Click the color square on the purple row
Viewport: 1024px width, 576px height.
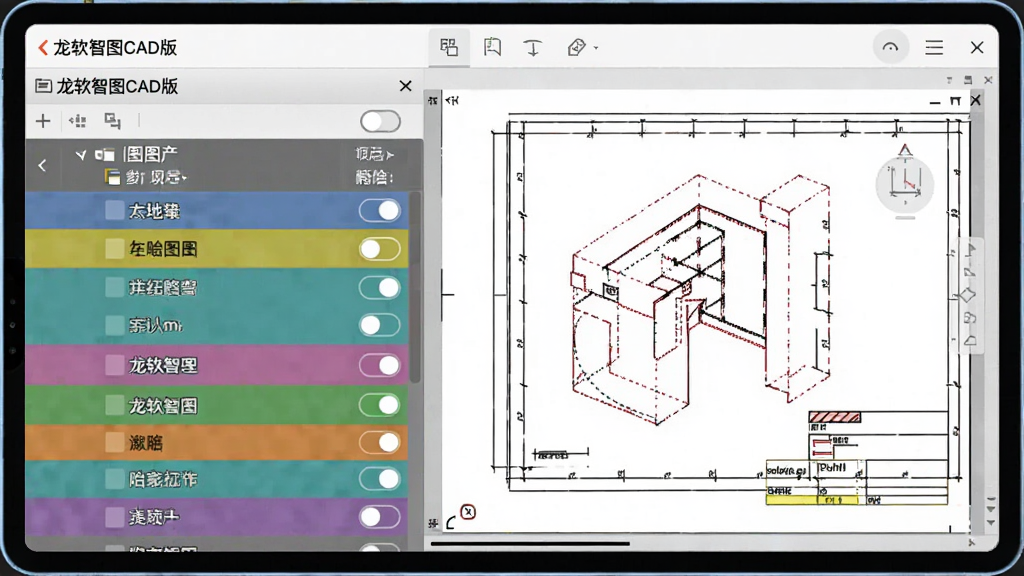115,517
